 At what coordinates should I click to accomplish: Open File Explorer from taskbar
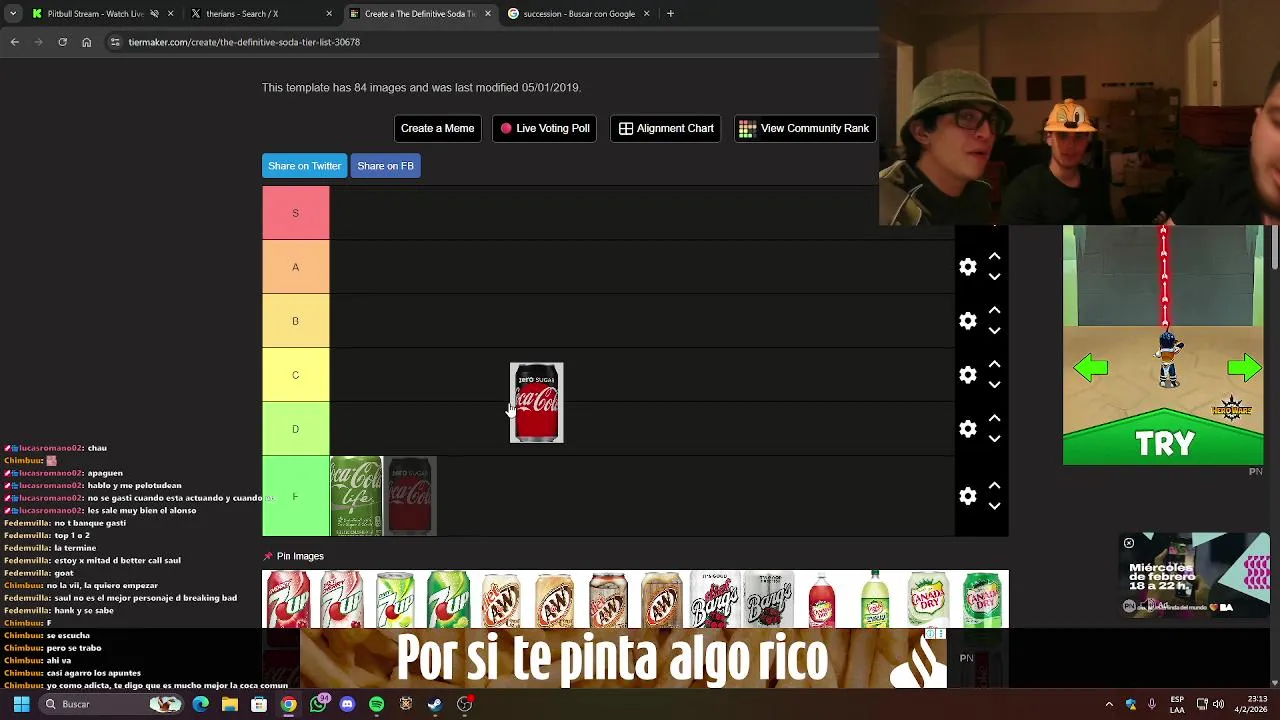230,704
